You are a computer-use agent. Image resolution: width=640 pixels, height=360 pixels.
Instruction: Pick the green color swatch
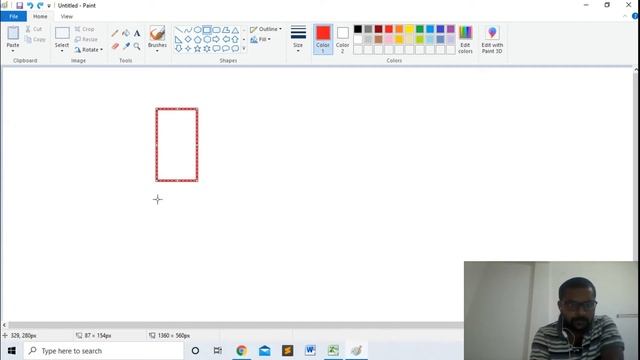(x=420, y=29)
